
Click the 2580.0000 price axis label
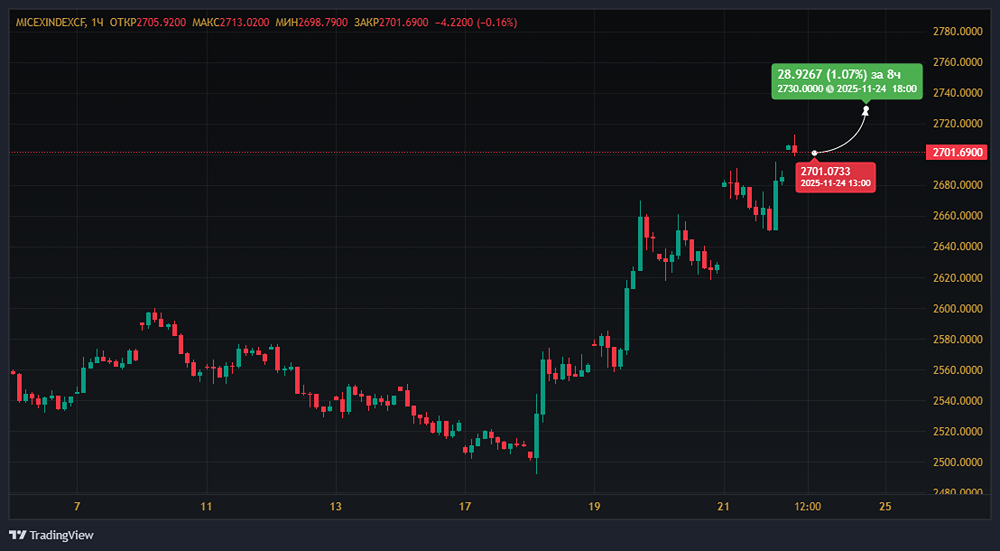click(x=957, y=339)
